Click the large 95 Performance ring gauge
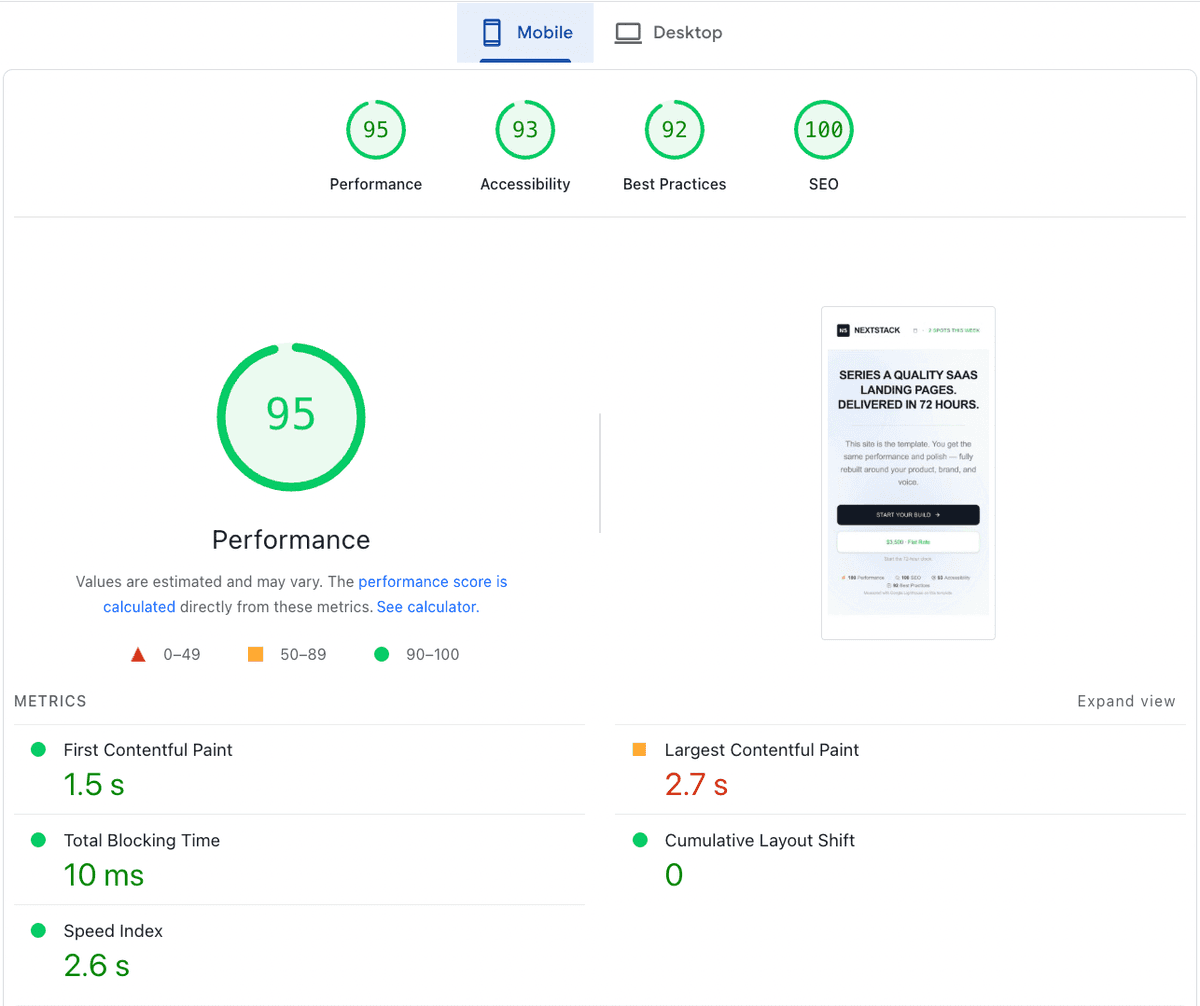Image resolution: width=1200 pixels, height=1006 pixels. 290,416
